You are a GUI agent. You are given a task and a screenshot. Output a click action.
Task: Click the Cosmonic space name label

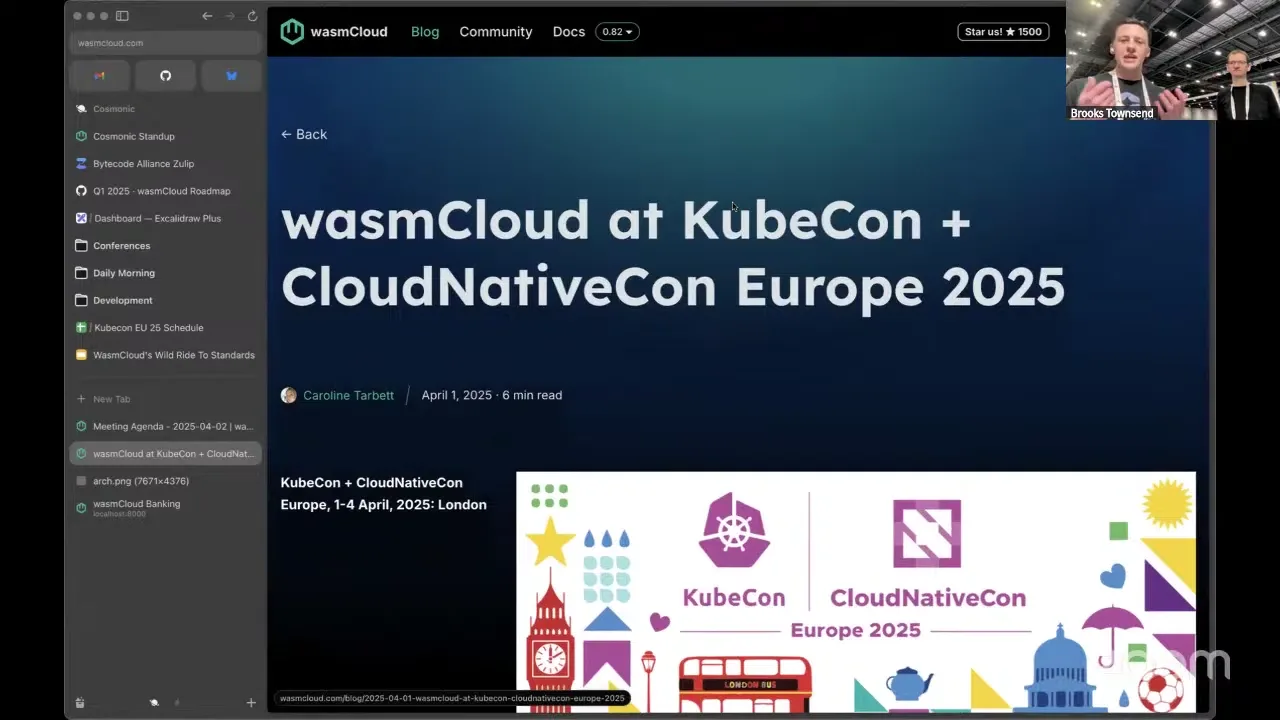point(114,109)
